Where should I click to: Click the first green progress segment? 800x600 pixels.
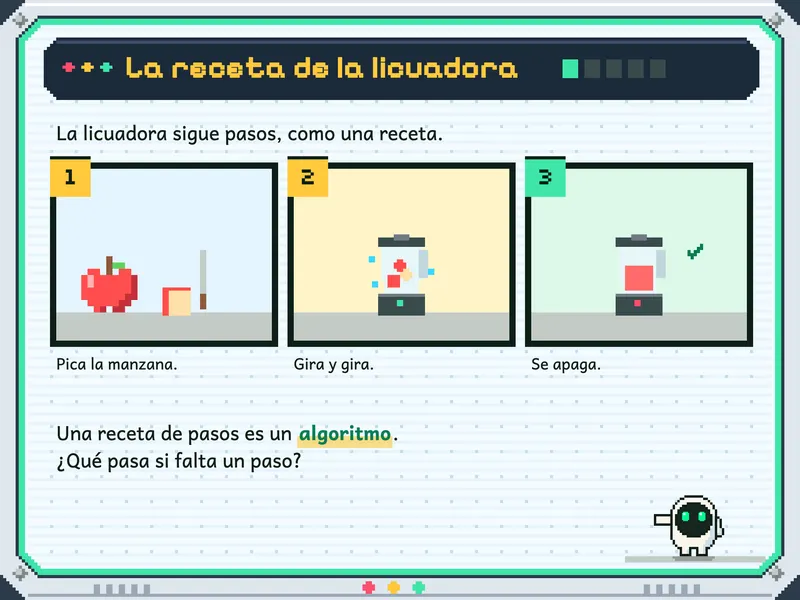pyautogui.click(x=570, y=68)
